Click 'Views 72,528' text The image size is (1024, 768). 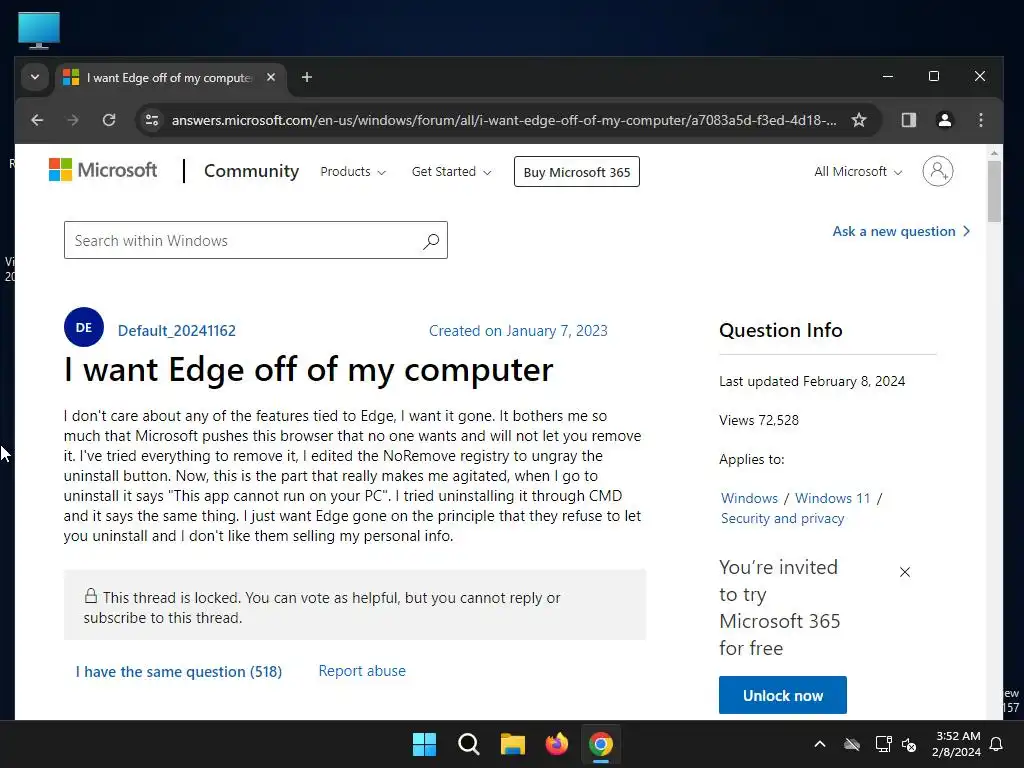click(x=759, y=420)
